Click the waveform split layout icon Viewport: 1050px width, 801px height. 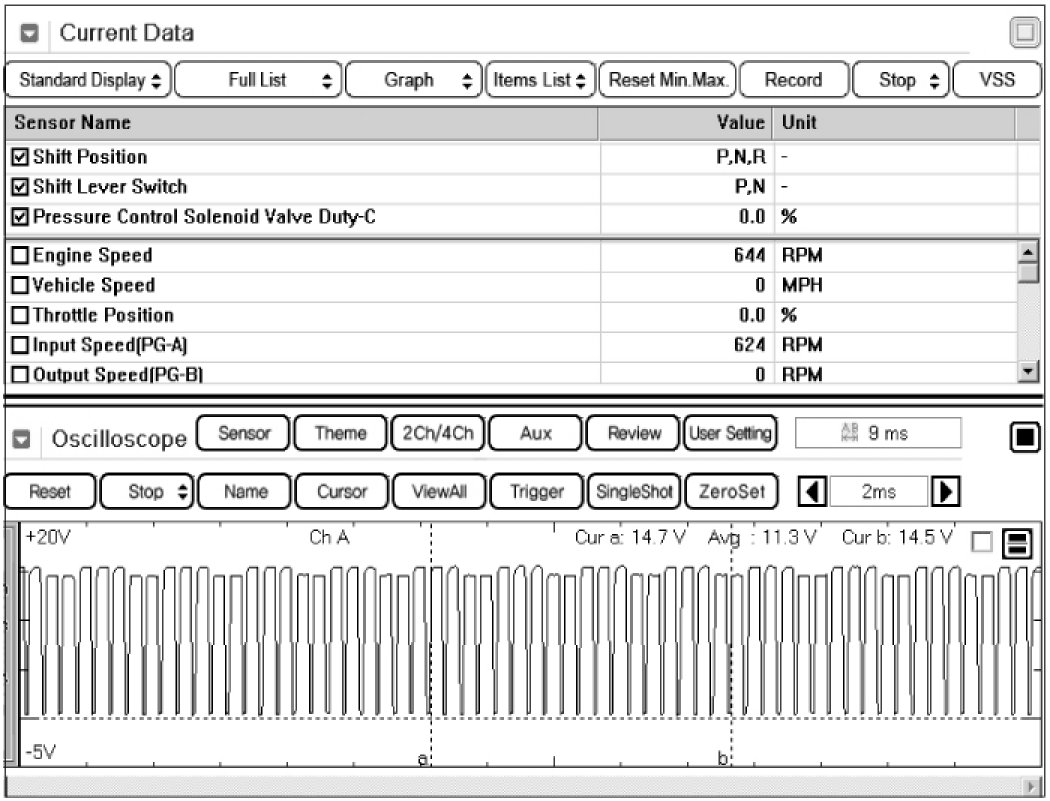(1020, 543)
